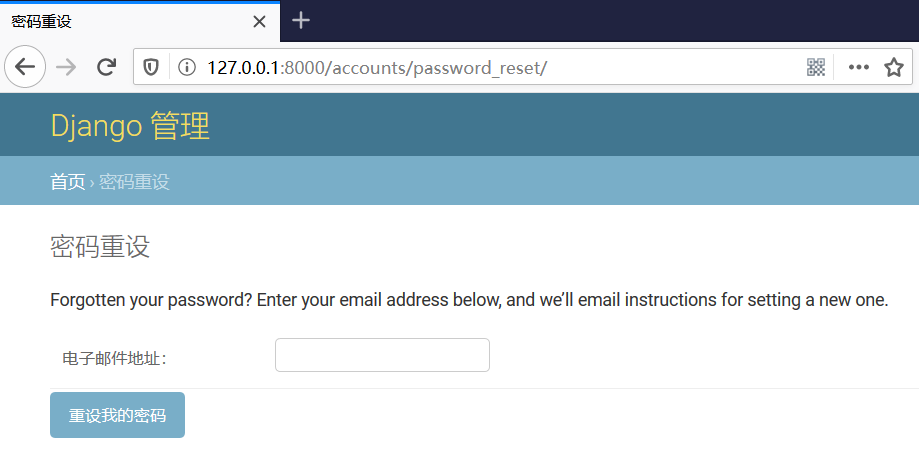Focus the email address input field

click(382, 355)
